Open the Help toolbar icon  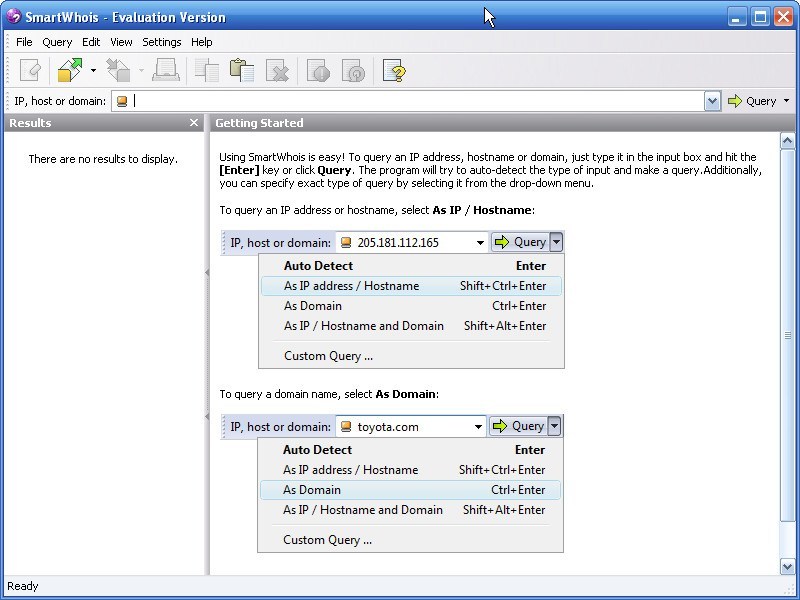393,70
